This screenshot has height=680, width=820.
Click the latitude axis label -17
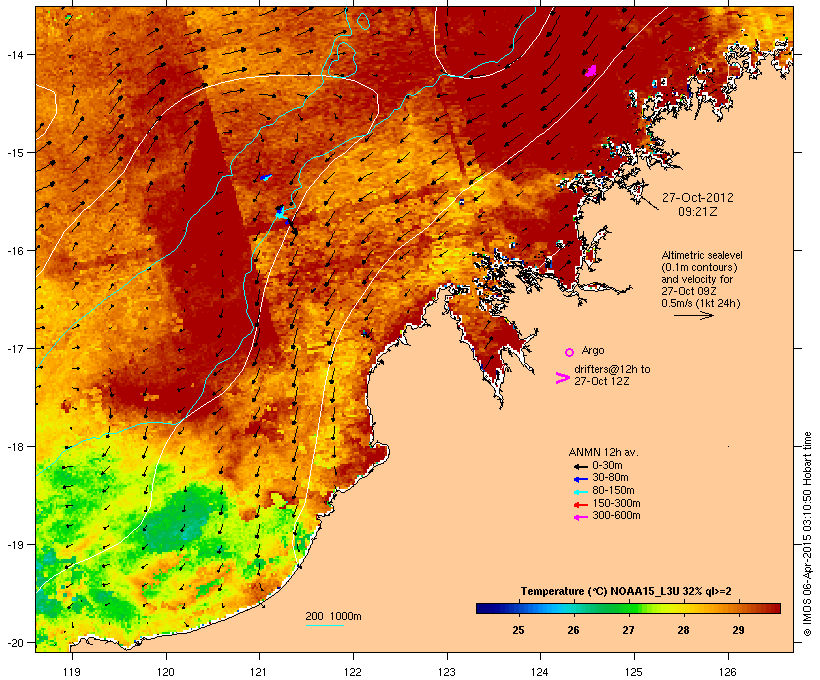14,348
